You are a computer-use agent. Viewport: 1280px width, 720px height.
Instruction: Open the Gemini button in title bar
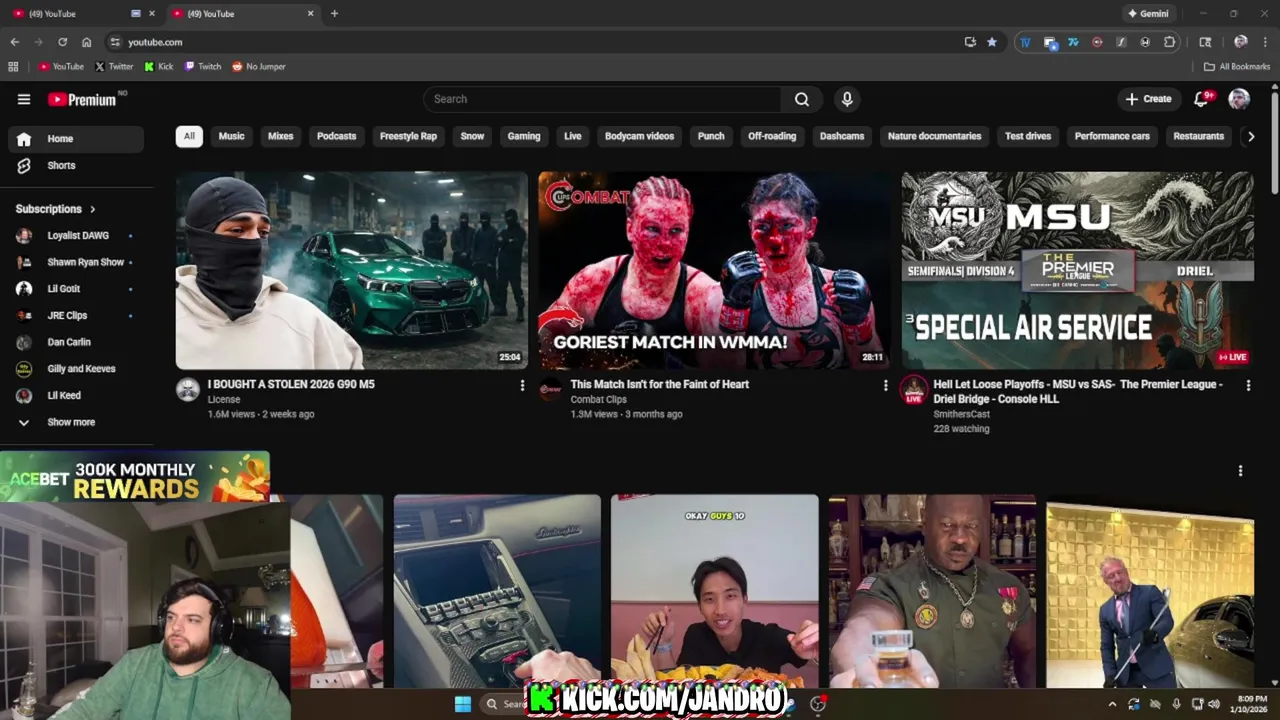(1147, 14)
